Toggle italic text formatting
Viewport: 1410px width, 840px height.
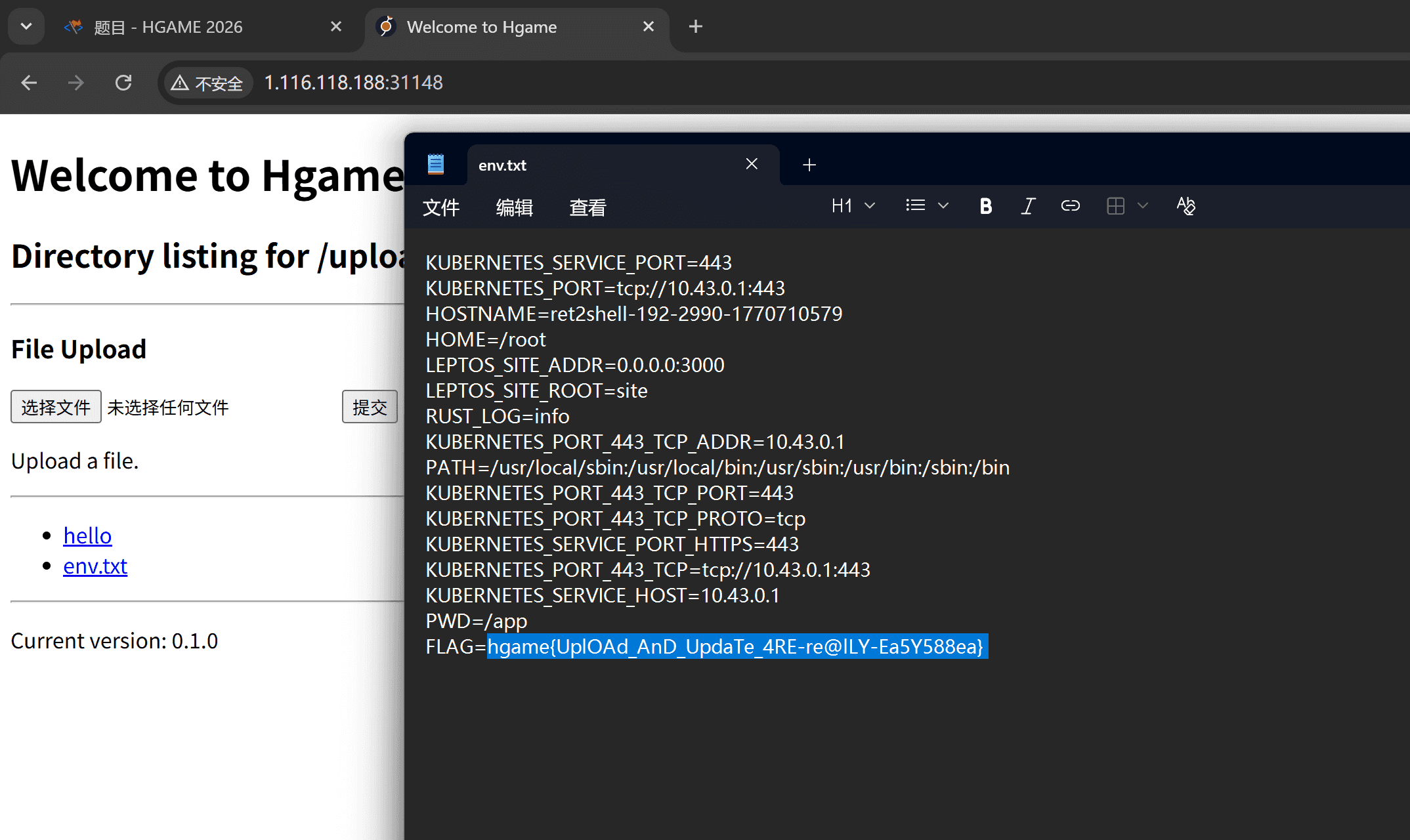[1028, 206]
